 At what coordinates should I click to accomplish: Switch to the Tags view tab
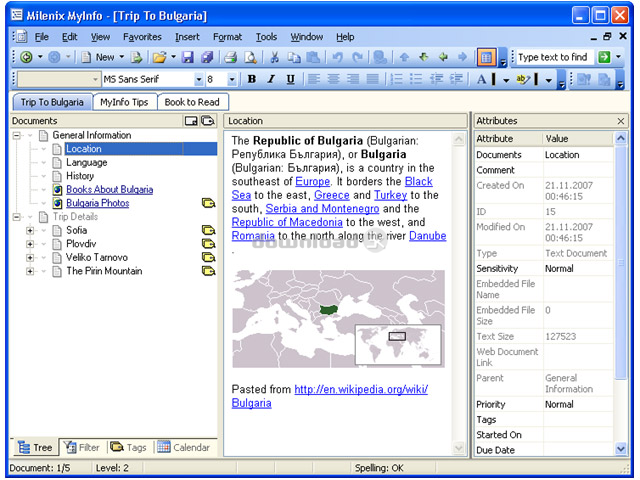(129, 447)
